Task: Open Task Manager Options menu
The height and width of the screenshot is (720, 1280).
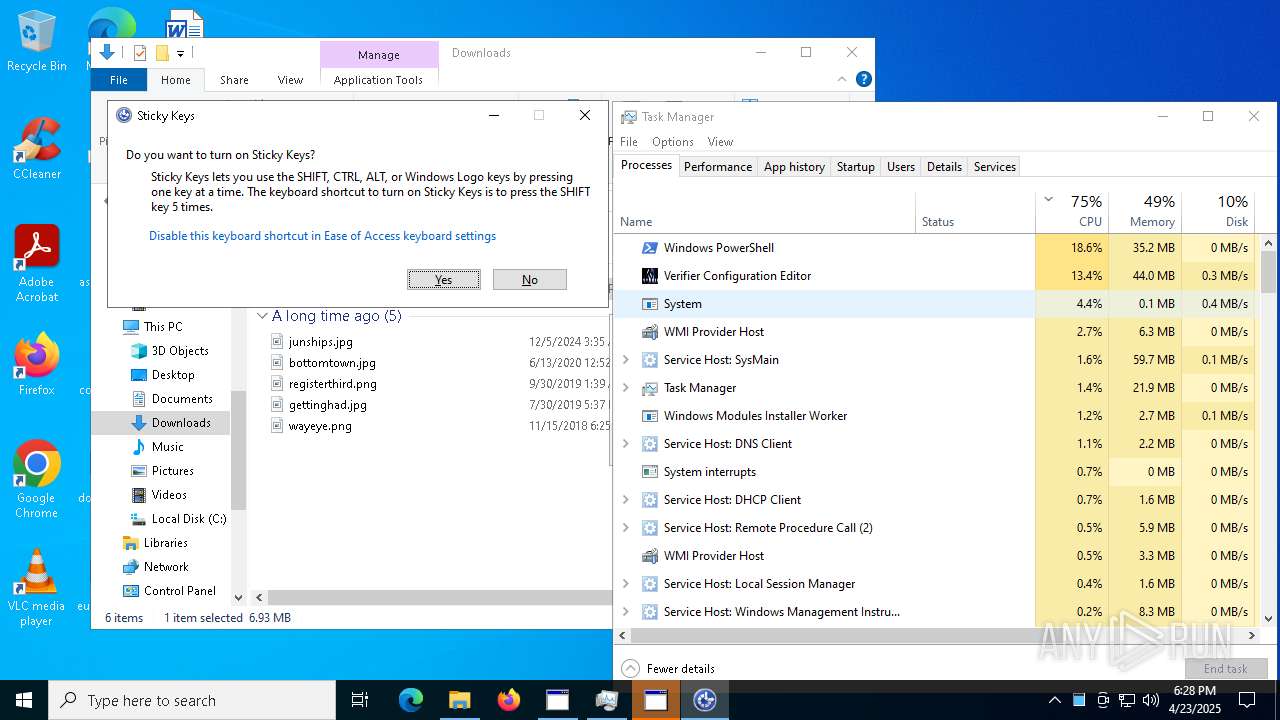Action: point(673,142)
